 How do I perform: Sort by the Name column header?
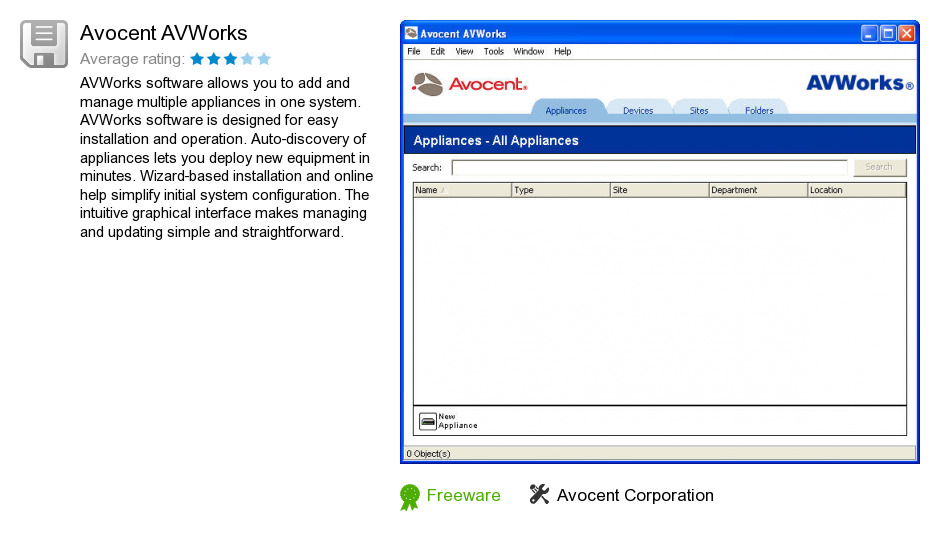[x=462, y=190]
